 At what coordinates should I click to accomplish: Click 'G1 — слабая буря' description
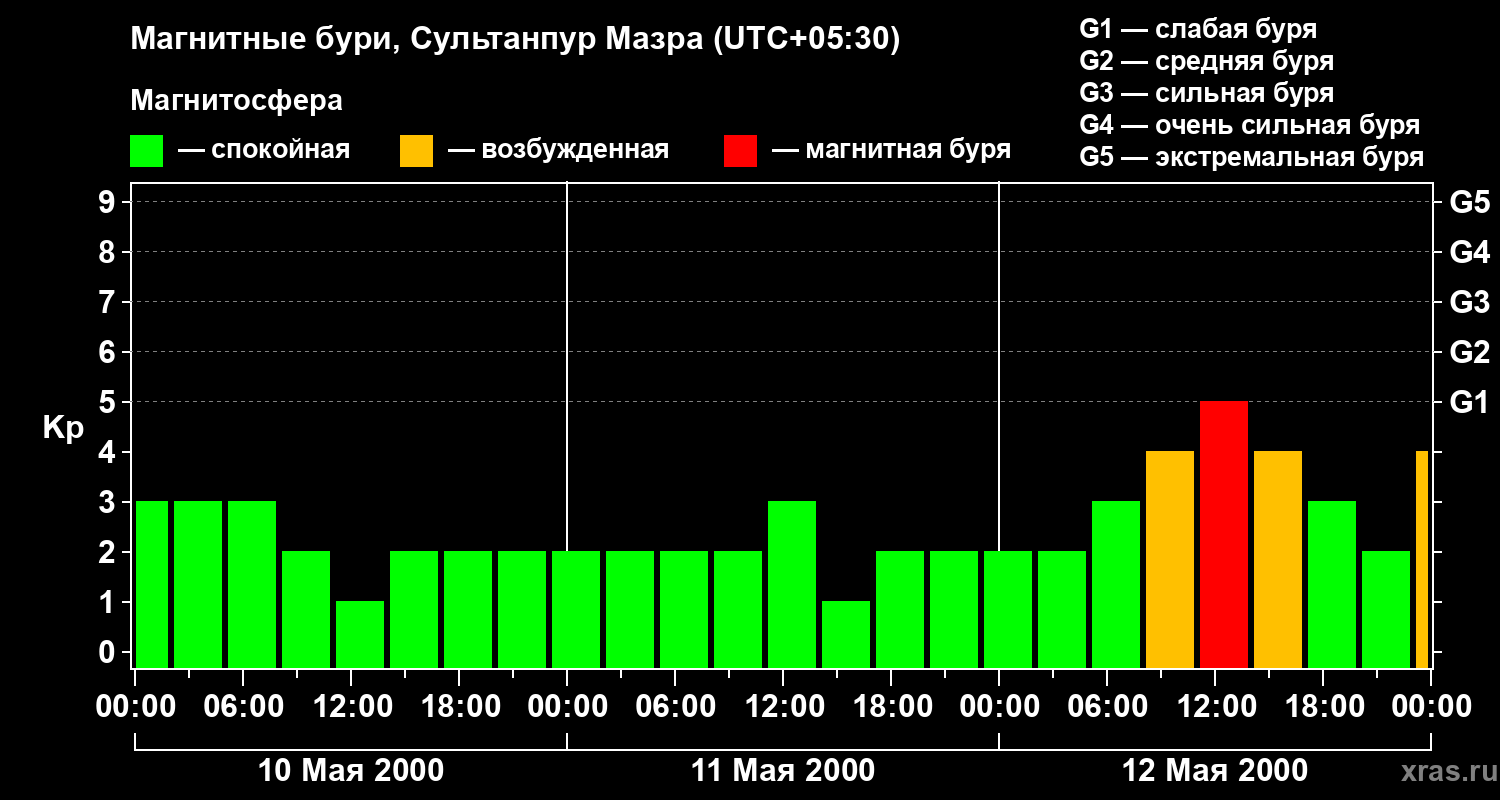1198,29
